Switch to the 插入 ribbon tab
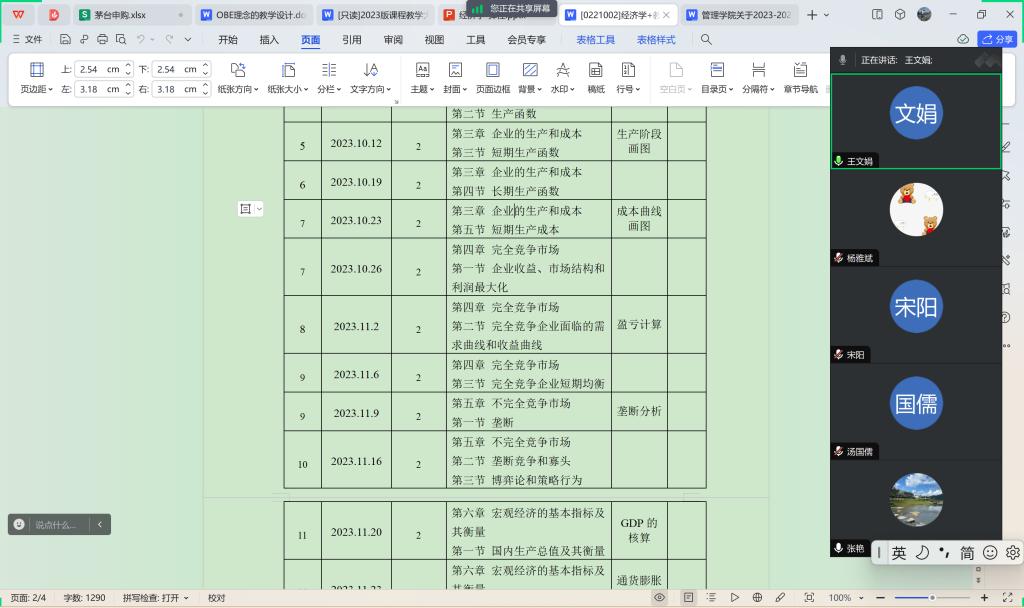This screenshot has height=608, width=1024. (269, 40)
